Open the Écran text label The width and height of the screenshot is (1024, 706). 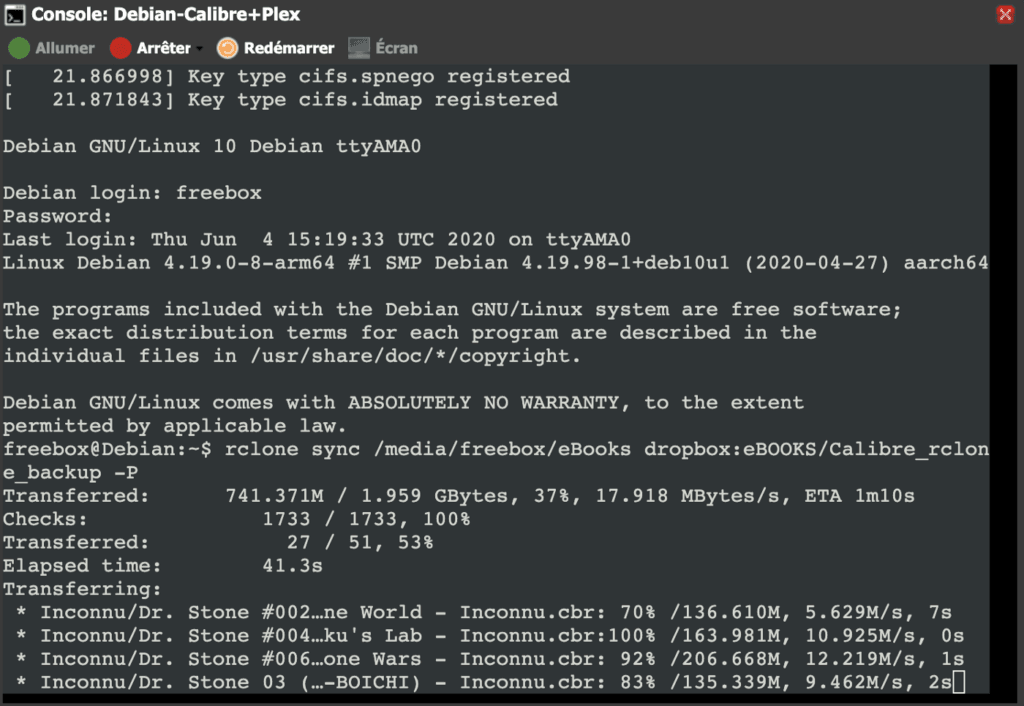(x=396, y=48)
